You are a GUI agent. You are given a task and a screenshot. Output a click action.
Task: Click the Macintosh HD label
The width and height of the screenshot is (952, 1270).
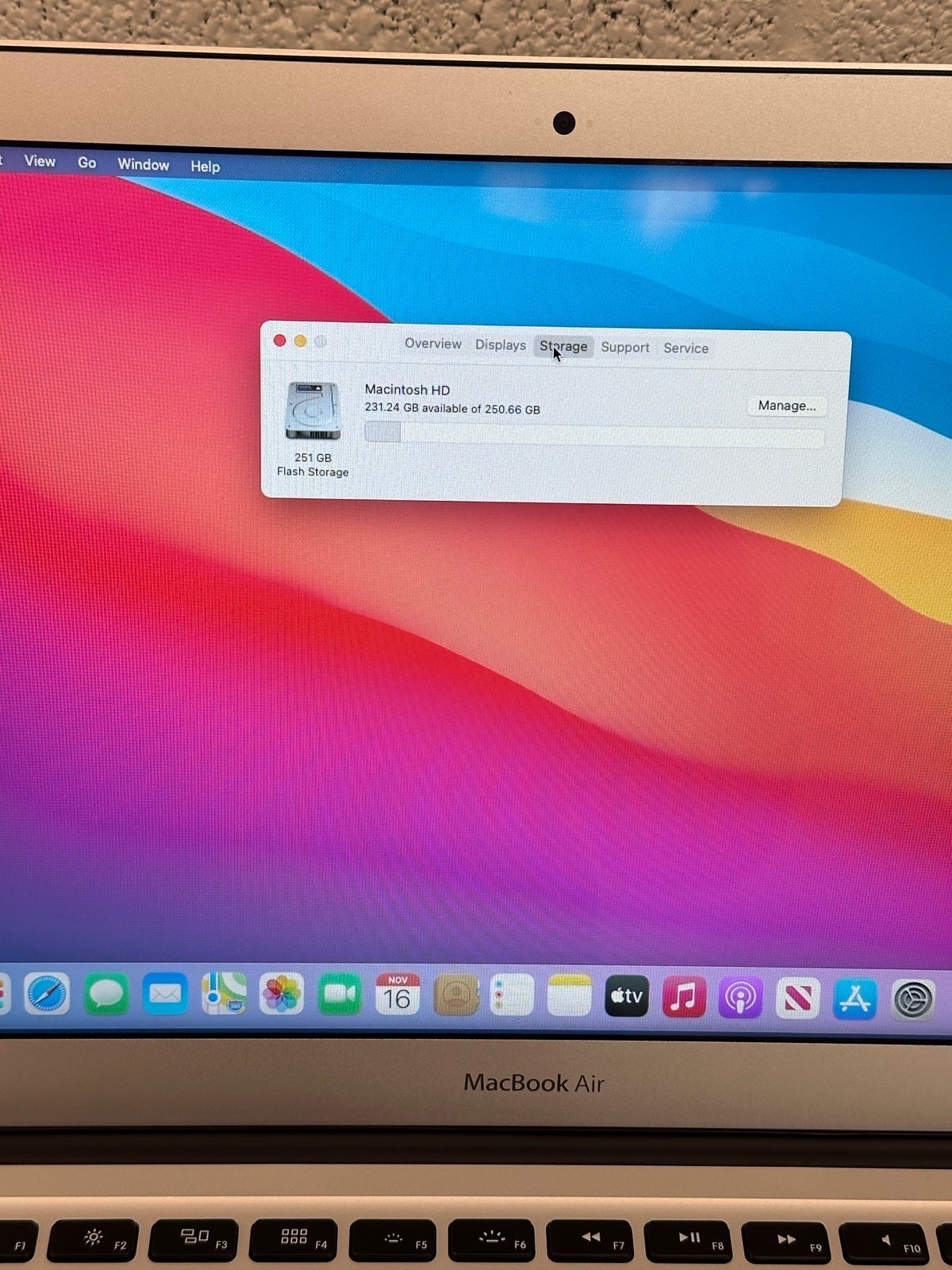click(407, 390)
